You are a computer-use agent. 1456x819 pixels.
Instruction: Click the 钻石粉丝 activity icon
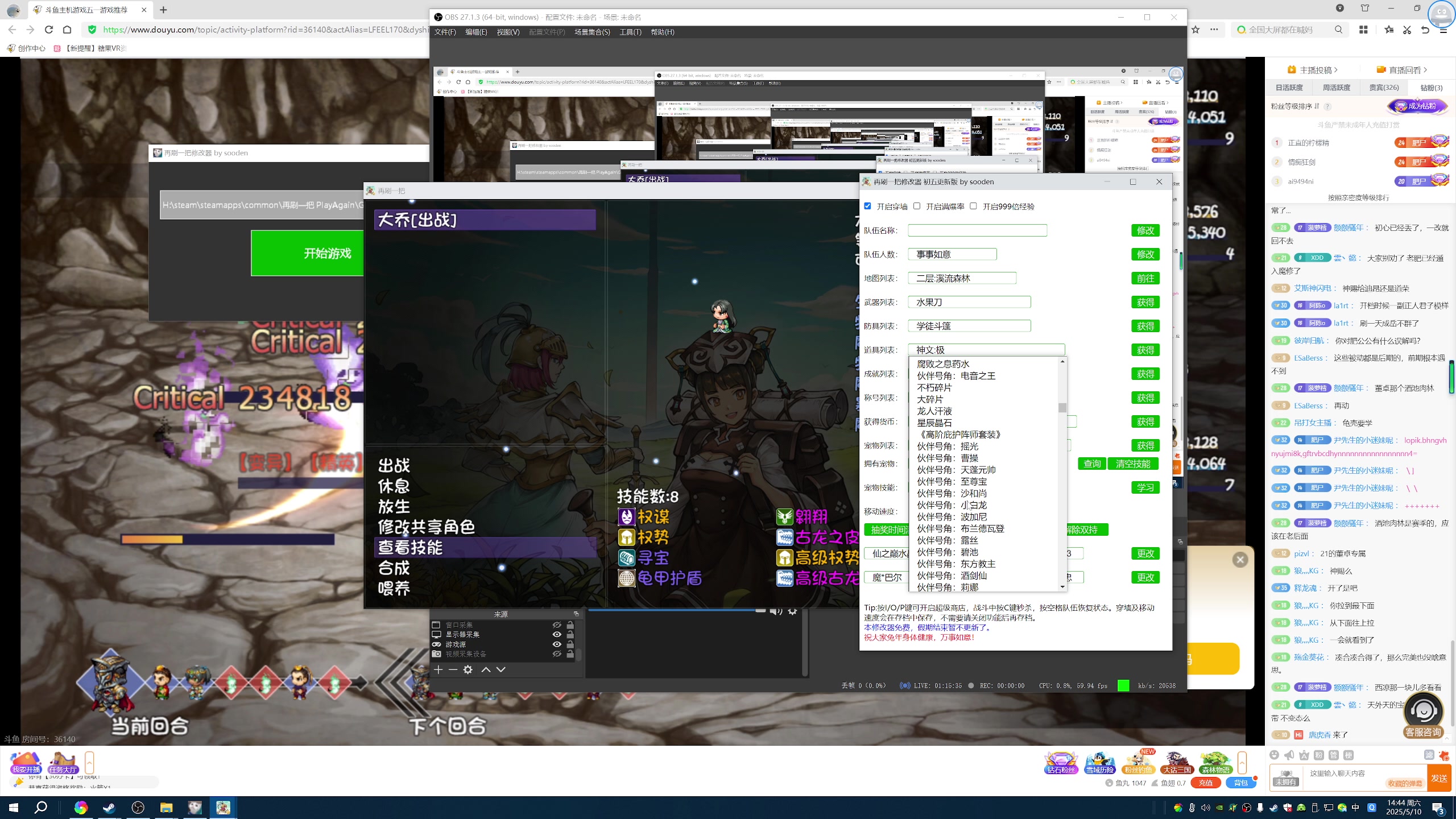[1061, 763]
